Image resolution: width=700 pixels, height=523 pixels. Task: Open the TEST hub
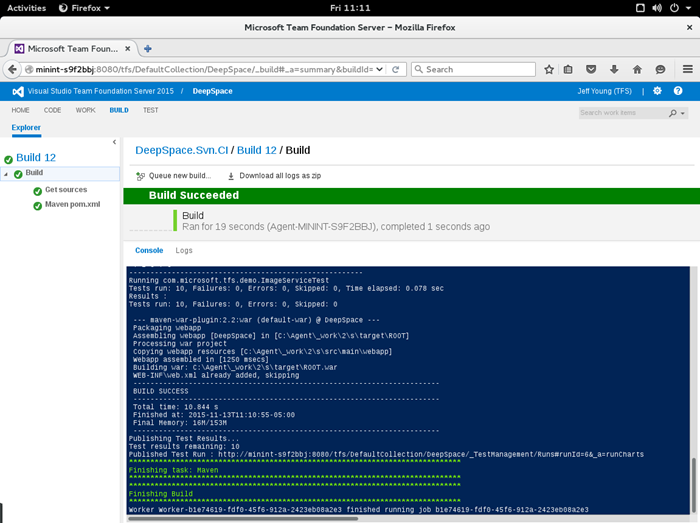[x=150, y=110]
